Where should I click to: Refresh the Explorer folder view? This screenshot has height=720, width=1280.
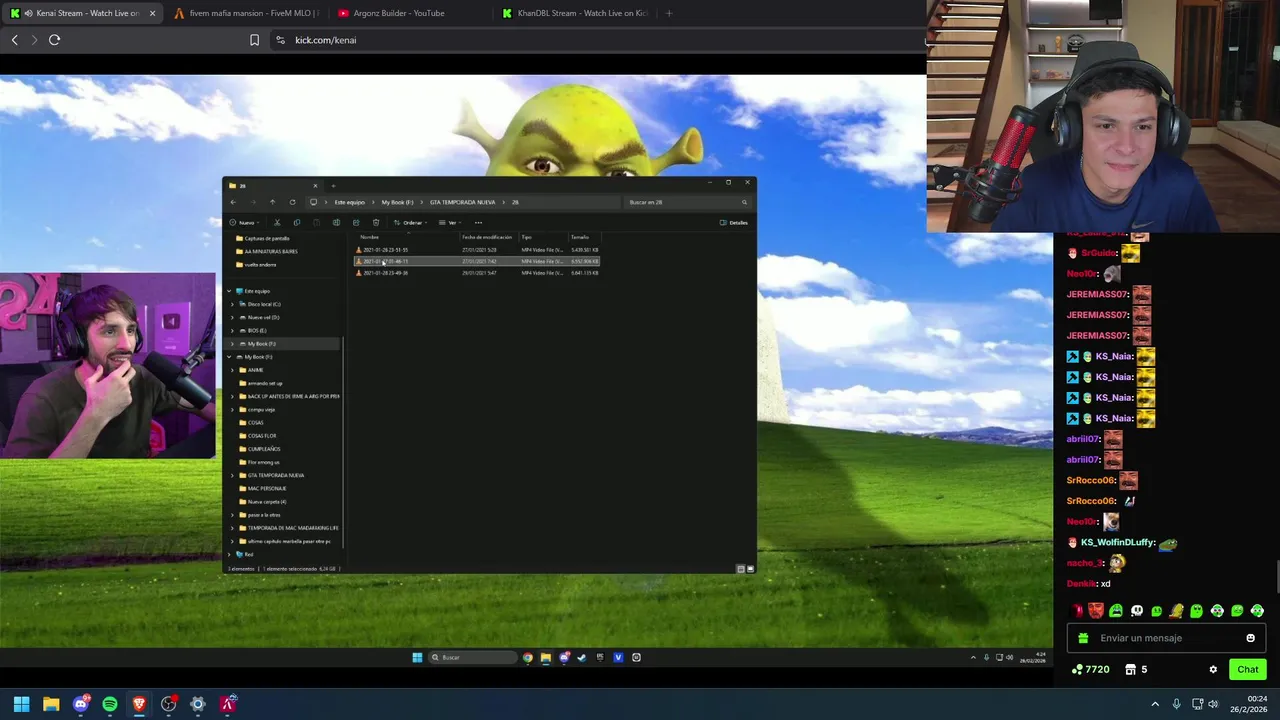[292, 202]
